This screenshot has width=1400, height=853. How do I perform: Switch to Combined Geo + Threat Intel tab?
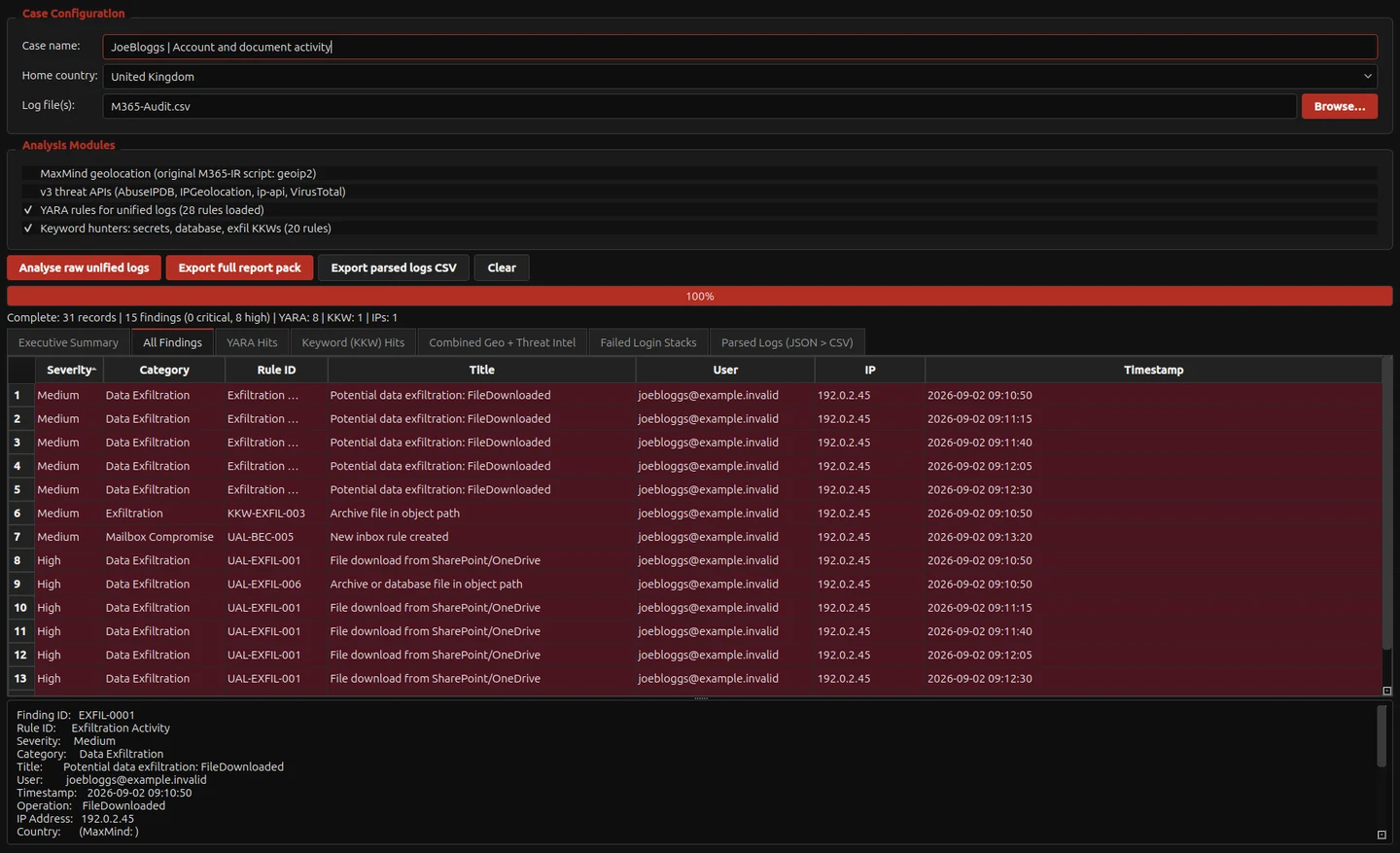click(502, 342)
